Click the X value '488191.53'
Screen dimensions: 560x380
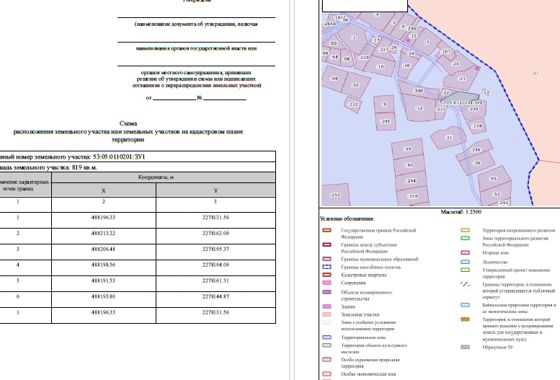[x=104, y=281]
